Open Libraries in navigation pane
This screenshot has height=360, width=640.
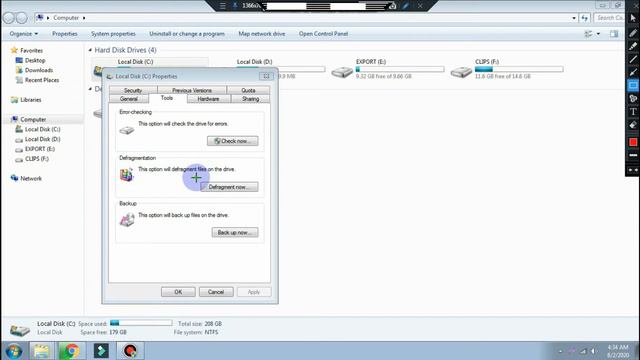26,100
